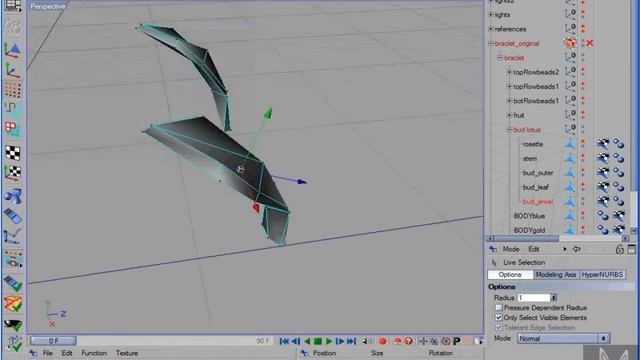Click the red question-mark keyframe icon

(x=408, y=341)
